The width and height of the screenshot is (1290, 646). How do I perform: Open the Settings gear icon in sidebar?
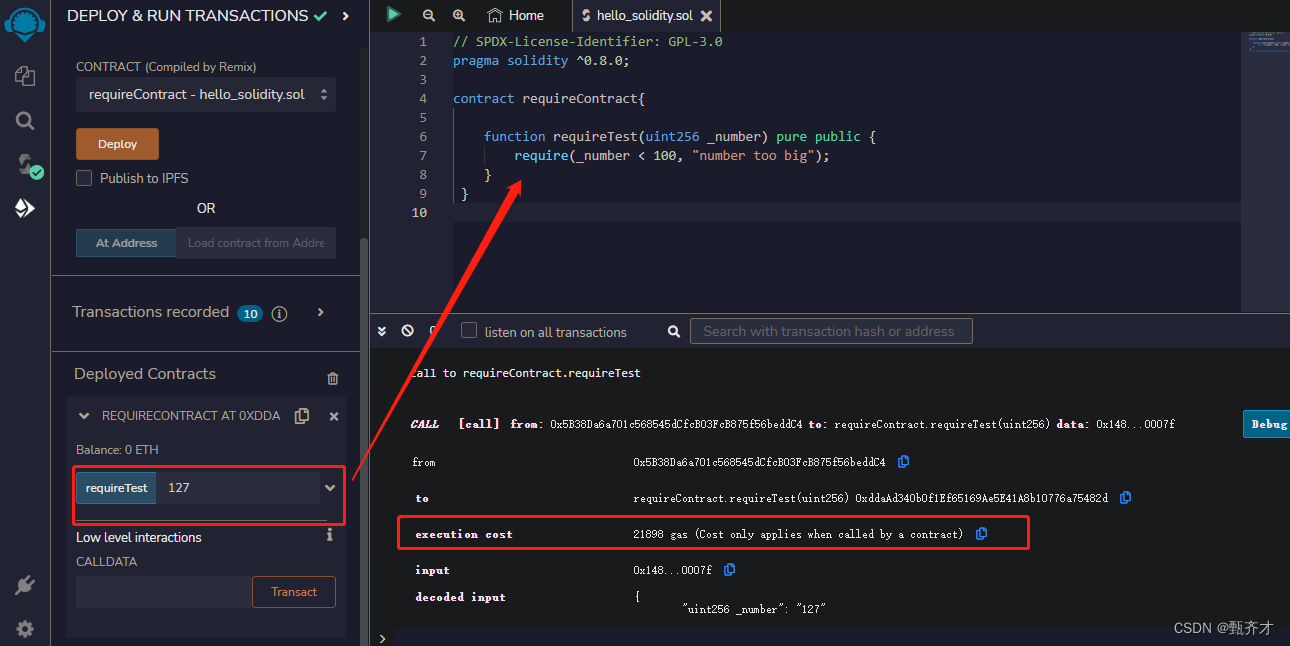click(x=25, y=629)
